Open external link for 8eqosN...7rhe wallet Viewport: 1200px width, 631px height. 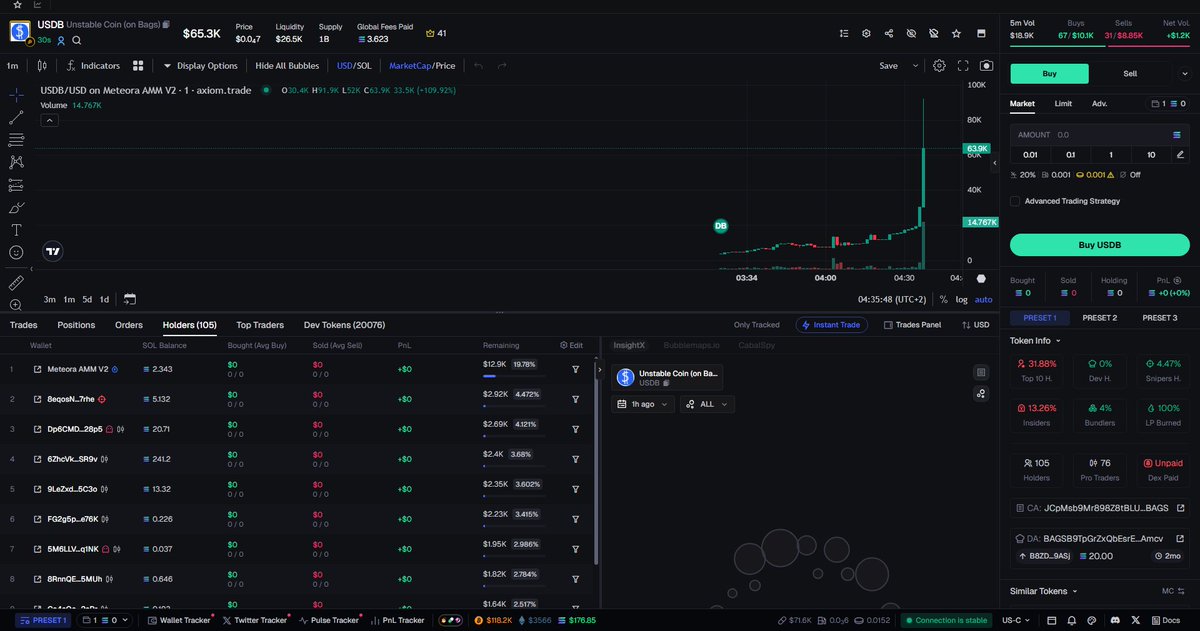pos(38,399)
